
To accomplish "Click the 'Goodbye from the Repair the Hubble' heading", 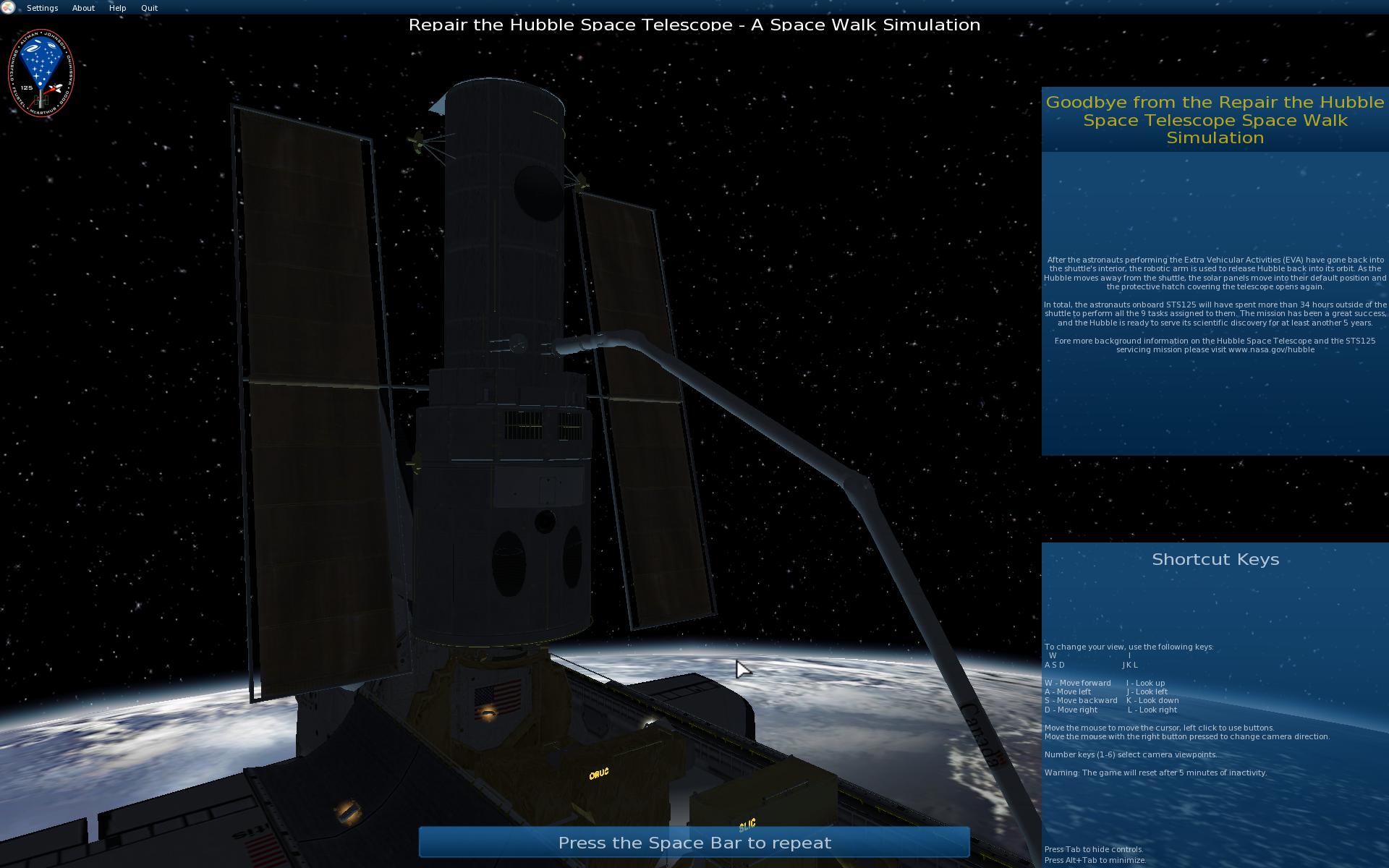I will tap(1215, 102).
